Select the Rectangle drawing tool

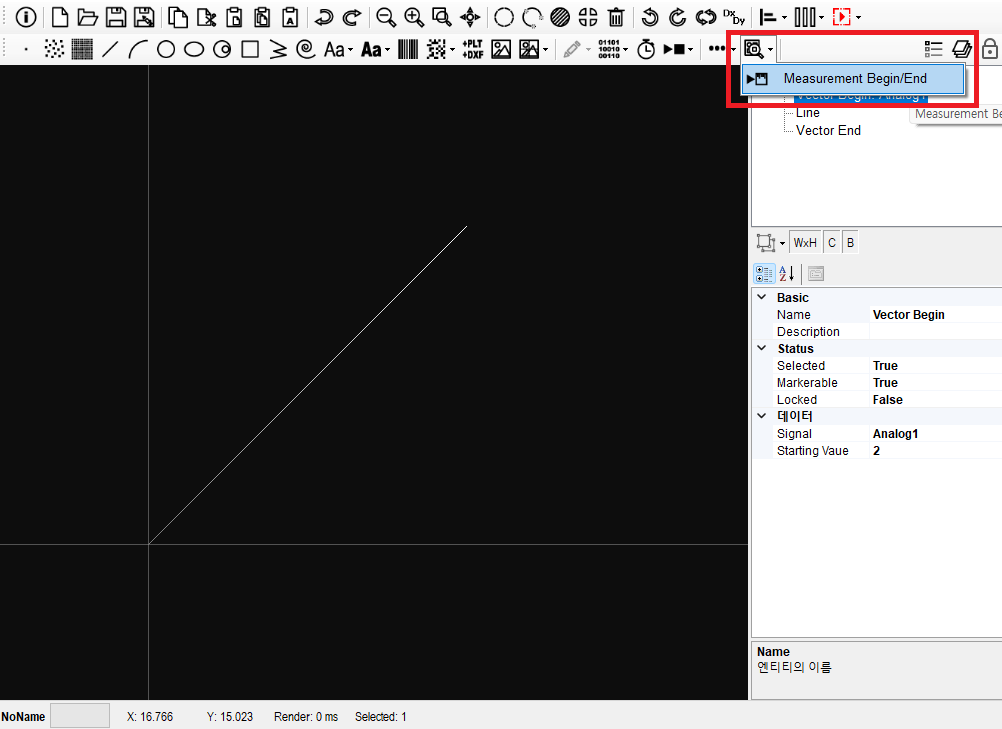[x=250, y=49]
